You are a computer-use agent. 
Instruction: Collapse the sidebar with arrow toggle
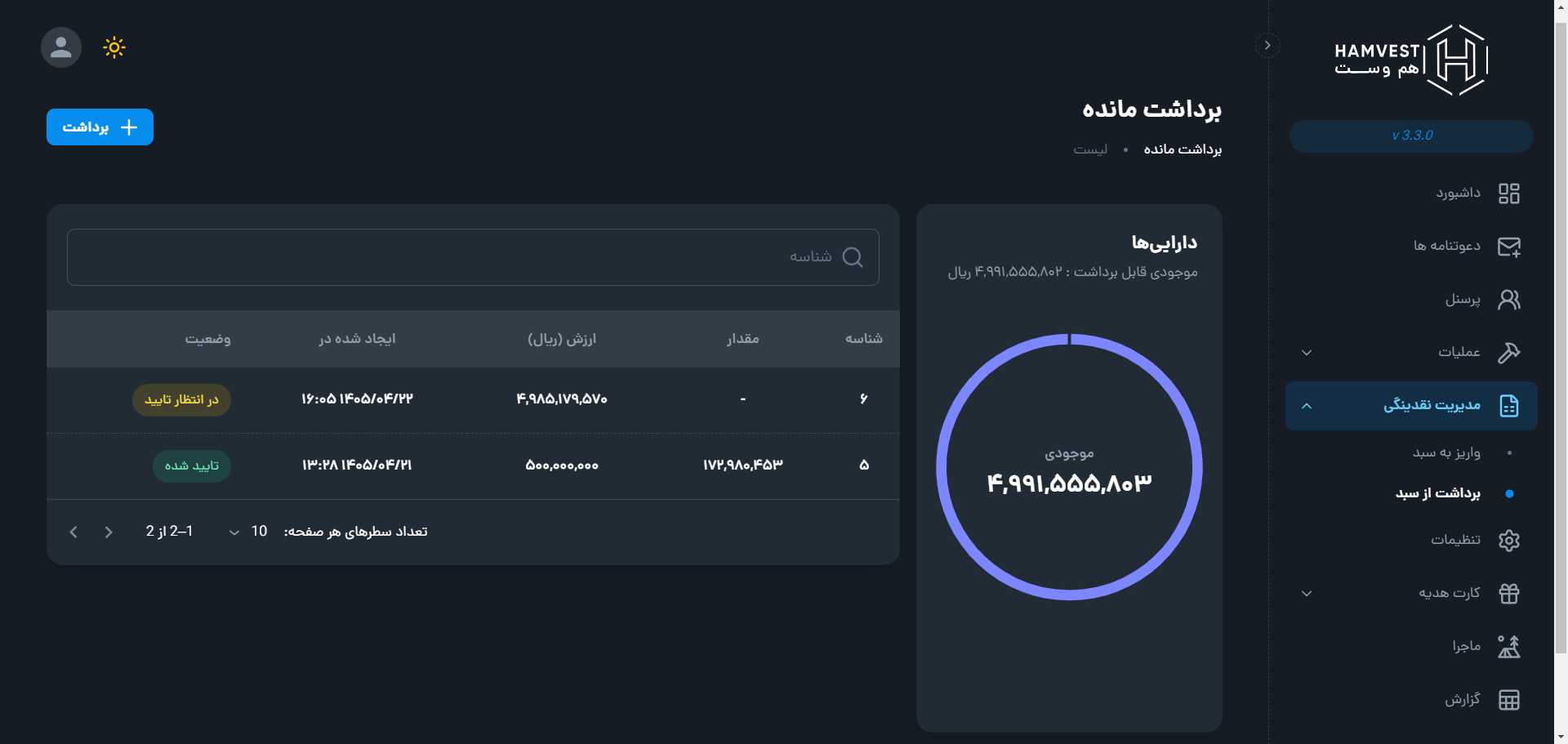click(x=1267, y=46)
